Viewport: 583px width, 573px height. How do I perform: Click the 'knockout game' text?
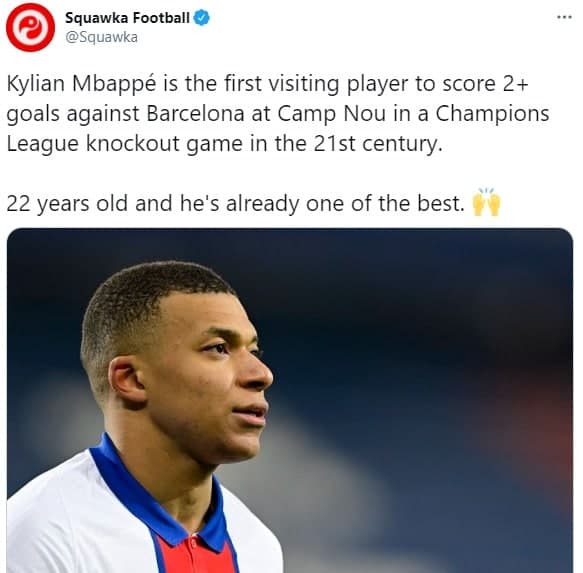(164, 144)
